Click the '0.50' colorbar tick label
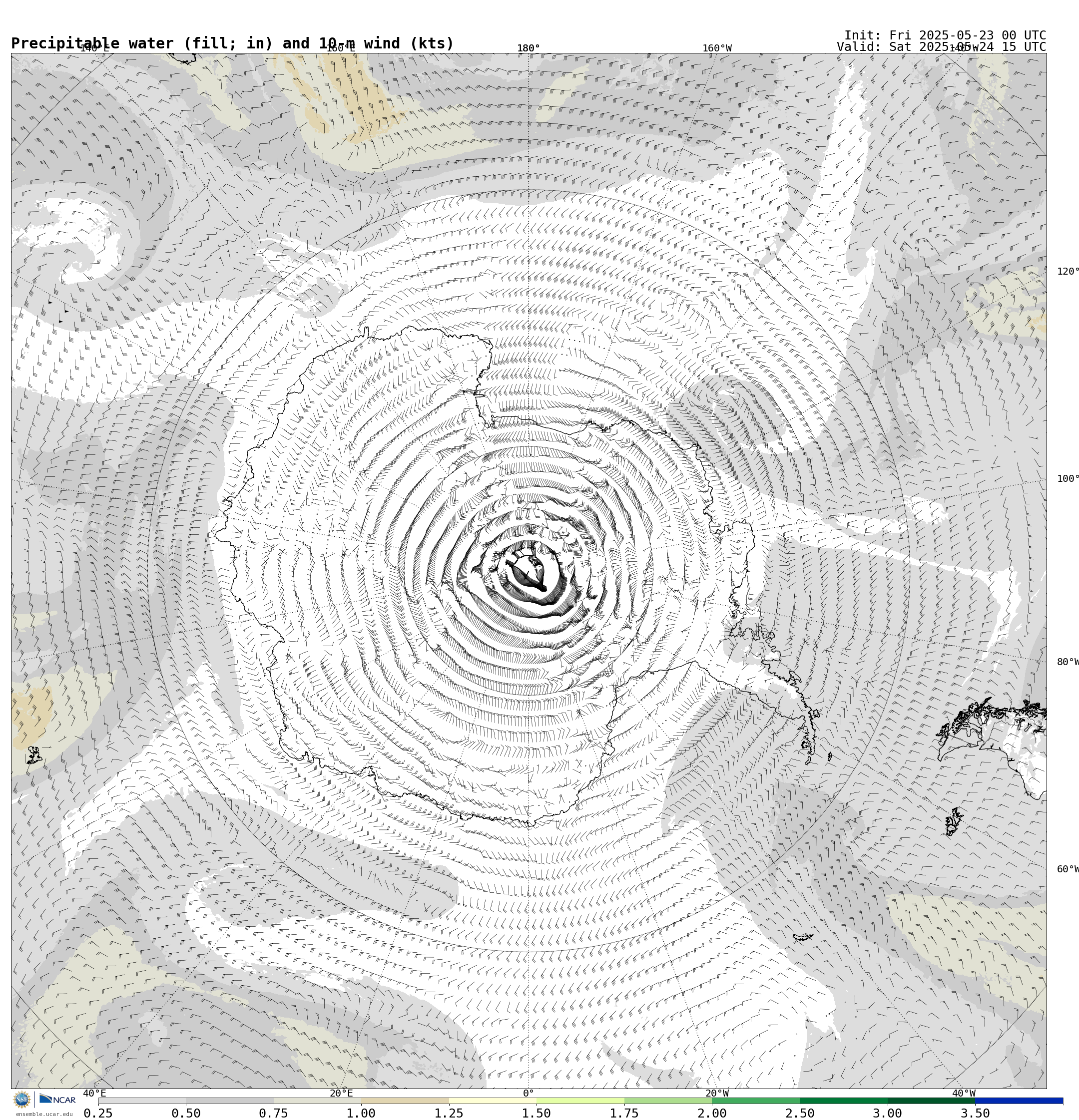The image size is (1079, 1120). (x=186, y=1113)
